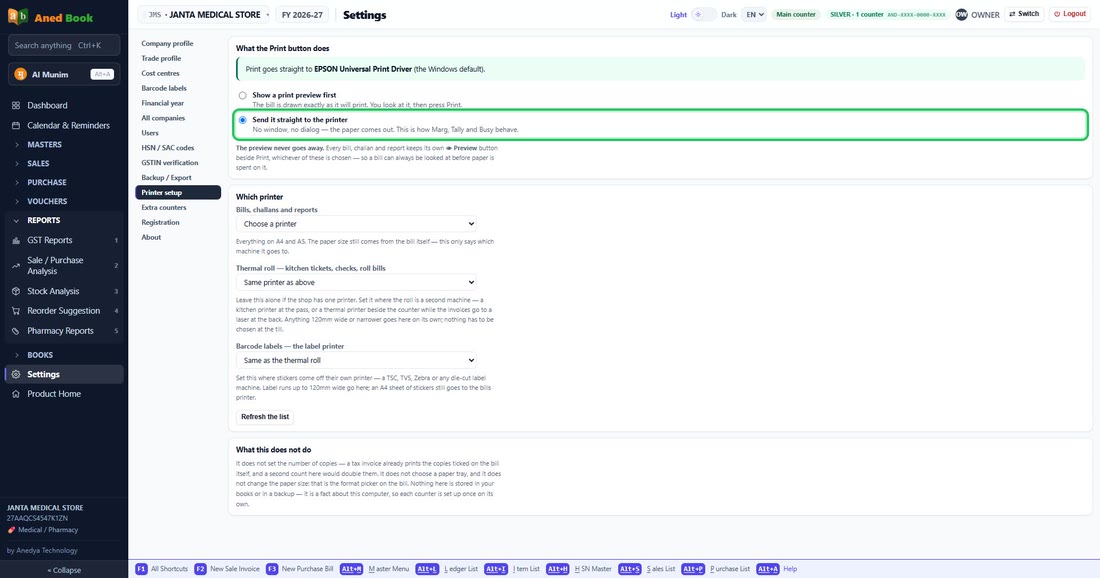Click the Stock Analysis box icon
The width and height of the screenshot is (1100, 578).
16,291
